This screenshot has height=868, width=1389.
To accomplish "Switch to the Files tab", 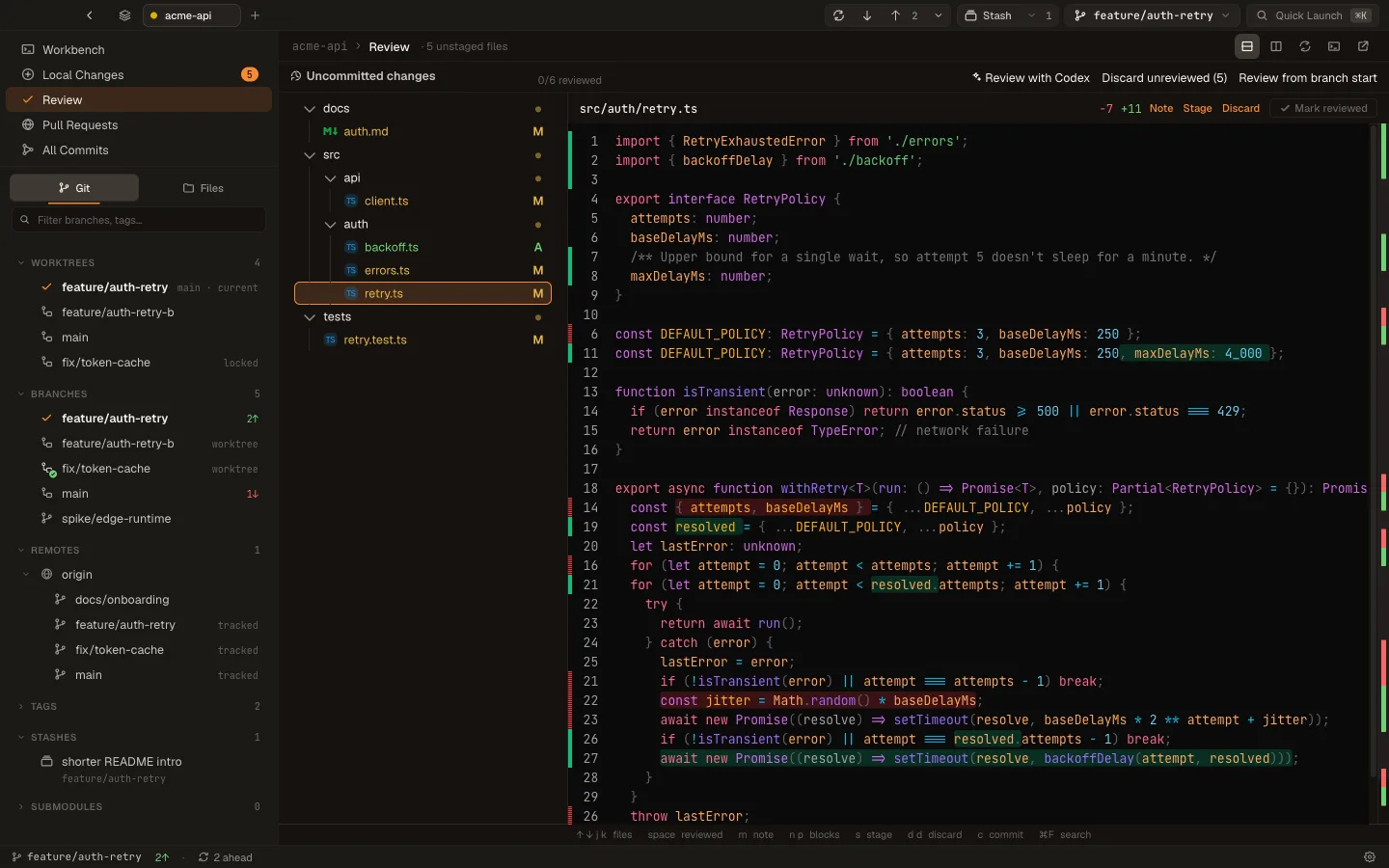I will click(203, 188).
